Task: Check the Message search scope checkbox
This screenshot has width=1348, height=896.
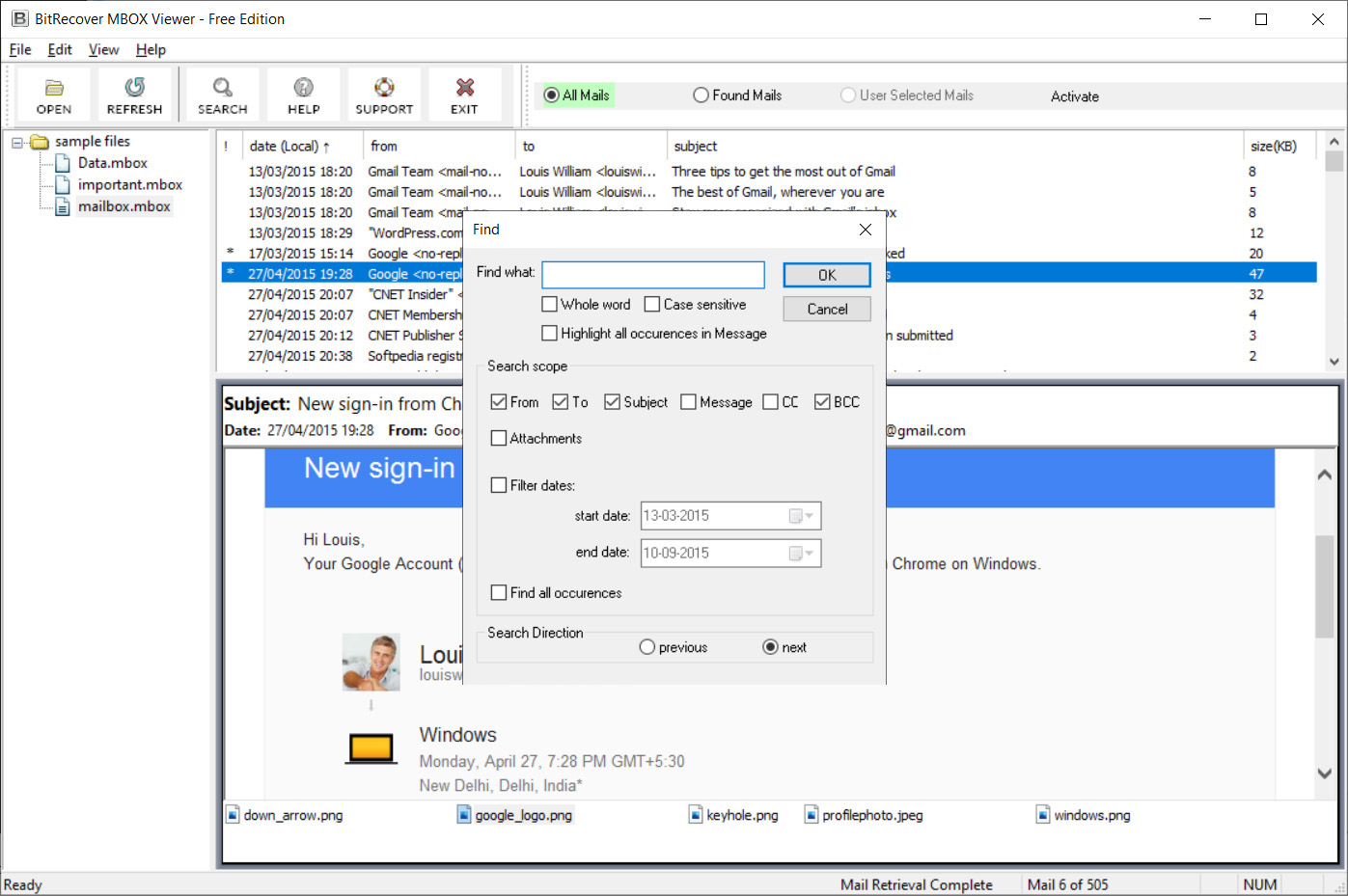Action: pos(688,402)
